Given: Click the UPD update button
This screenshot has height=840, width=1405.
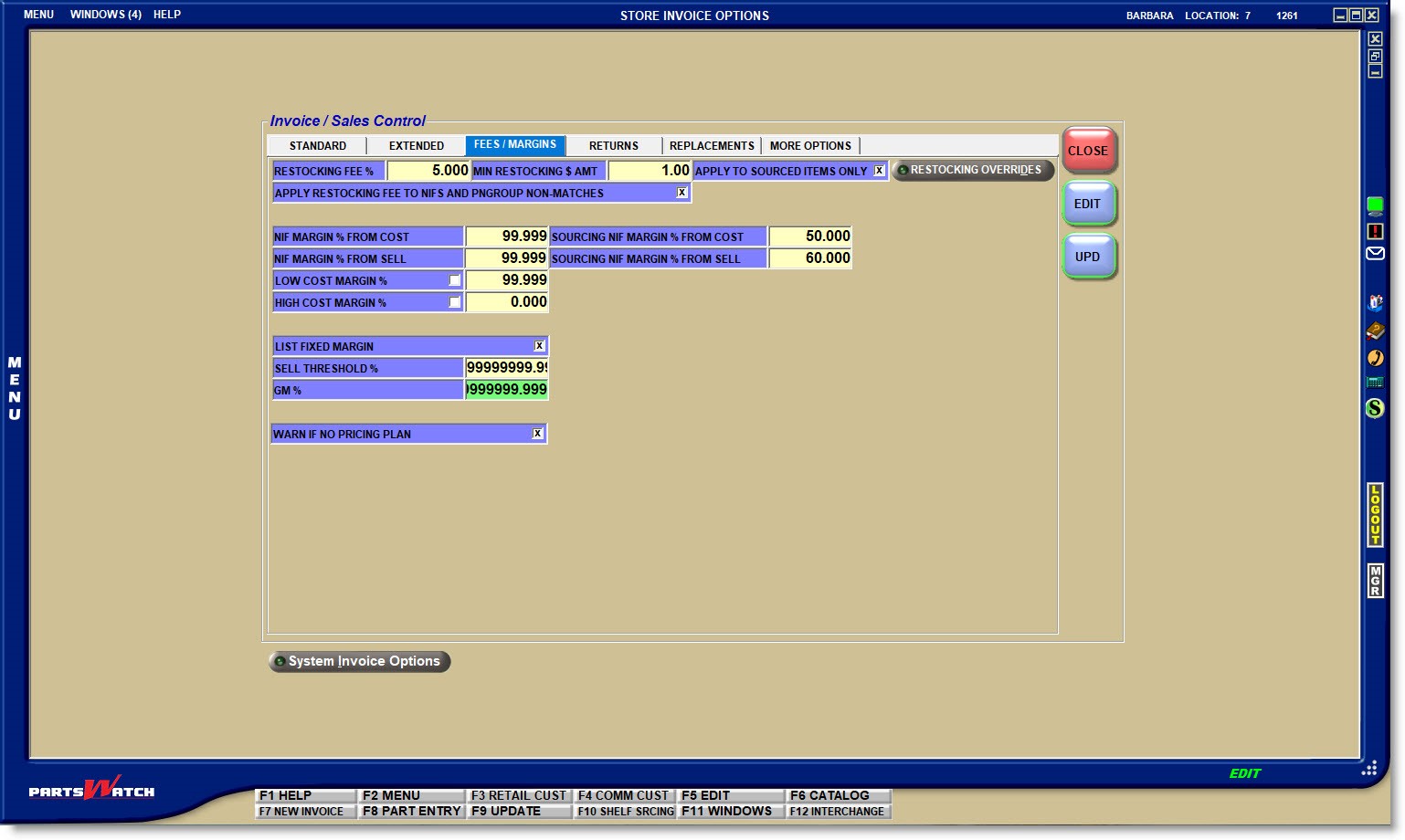Looking at the screenshot, I should [1088, 257].
